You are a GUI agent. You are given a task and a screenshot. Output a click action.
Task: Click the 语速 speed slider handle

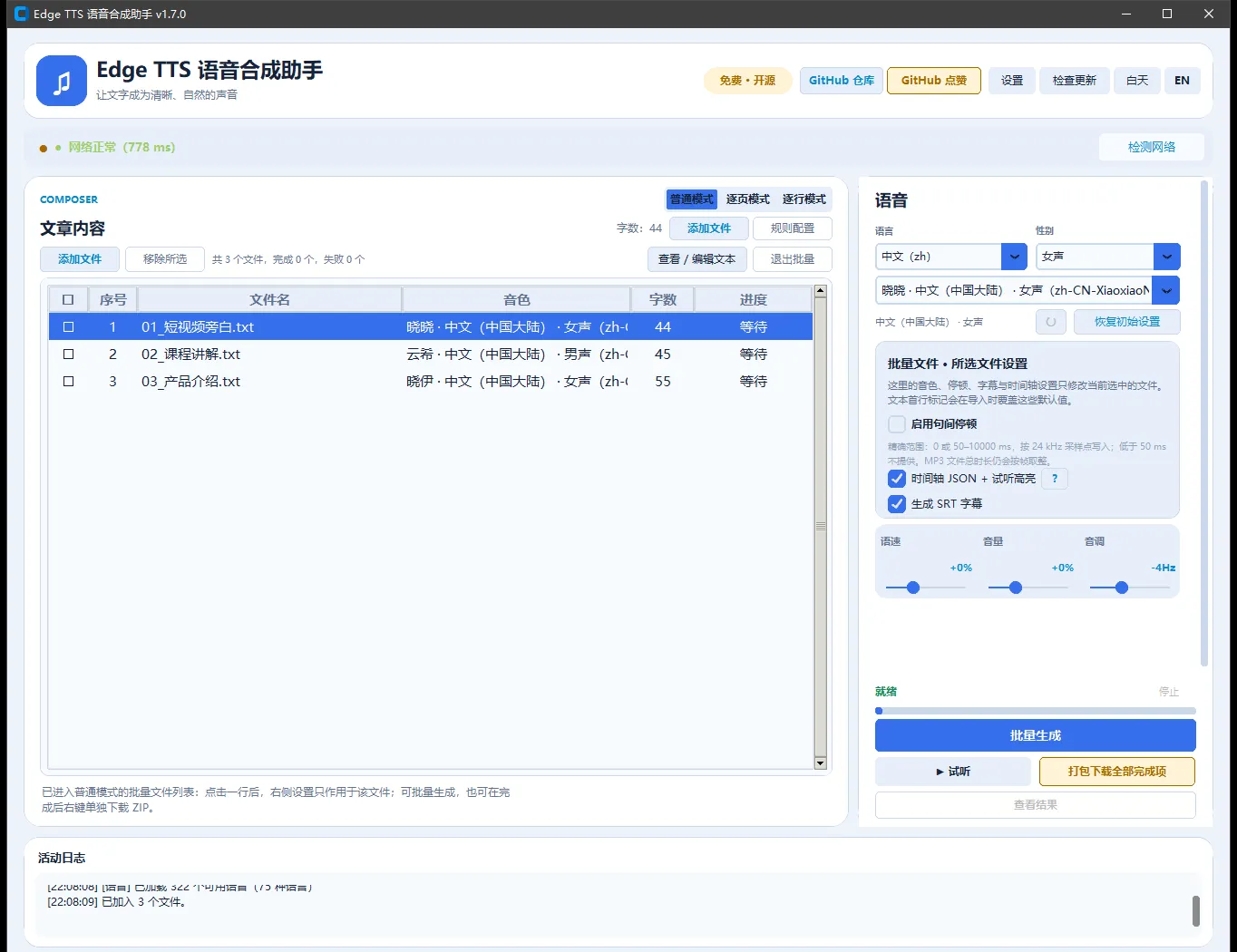(913, 588)
